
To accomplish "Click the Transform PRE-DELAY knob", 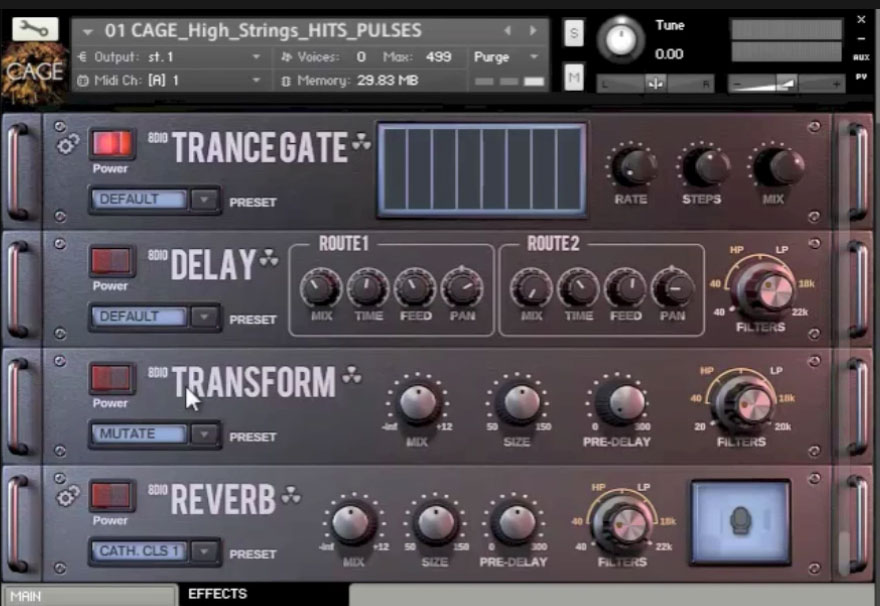I will coord(619,403).
